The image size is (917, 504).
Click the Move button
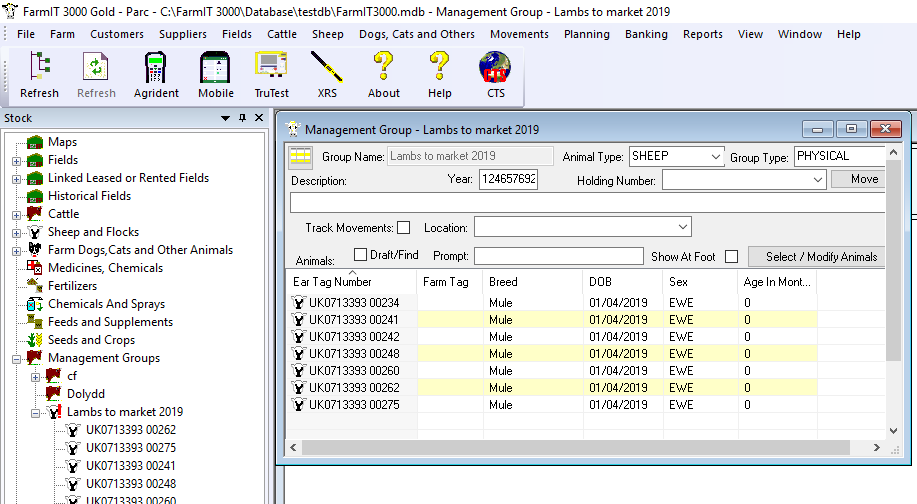(858, 179)
